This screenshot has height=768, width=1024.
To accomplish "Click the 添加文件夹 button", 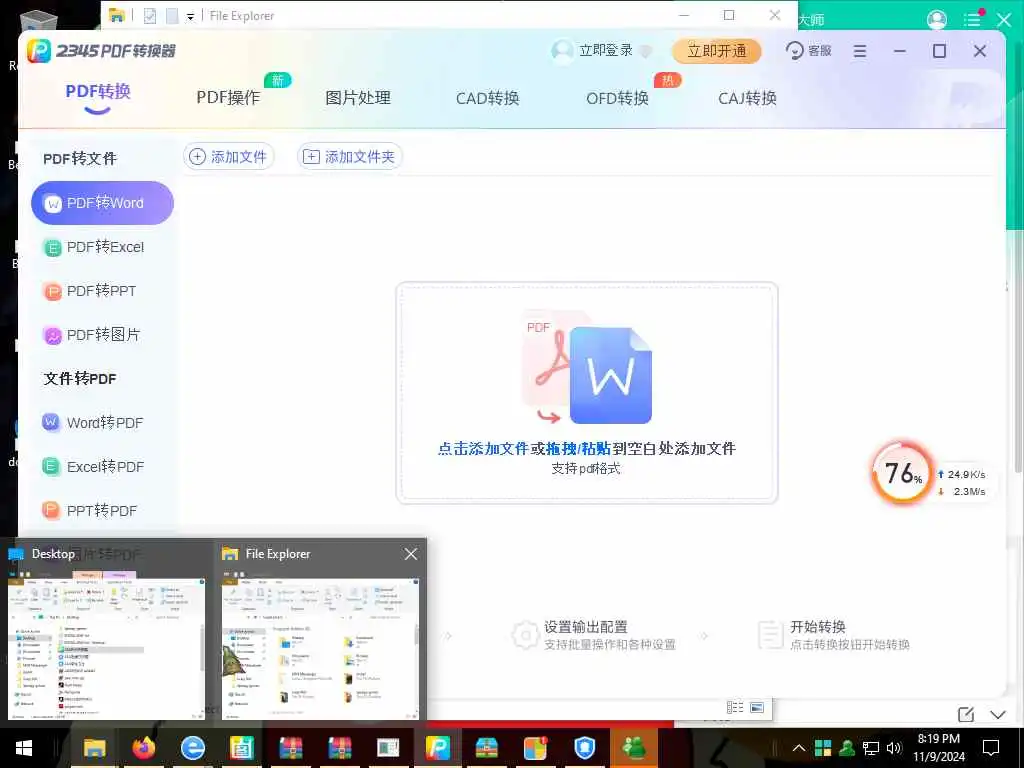I will 349,157.
